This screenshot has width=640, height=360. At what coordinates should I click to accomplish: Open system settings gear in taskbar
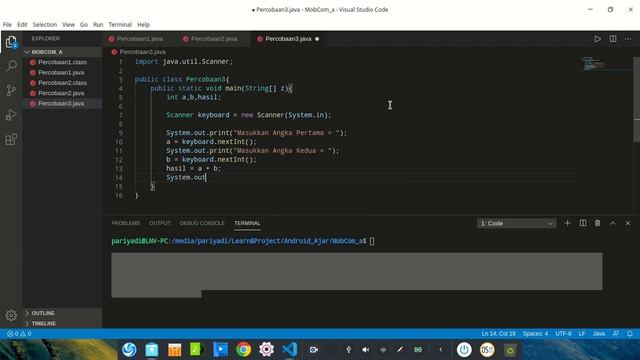pos(267,350)
